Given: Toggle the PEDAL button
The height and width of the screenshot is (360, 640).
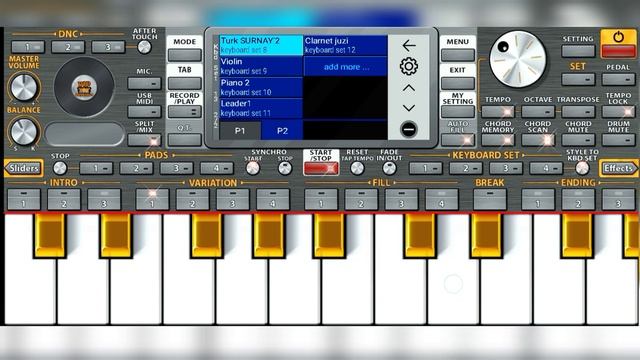Looking at the screenshot, I should click(x=618, y=80).
